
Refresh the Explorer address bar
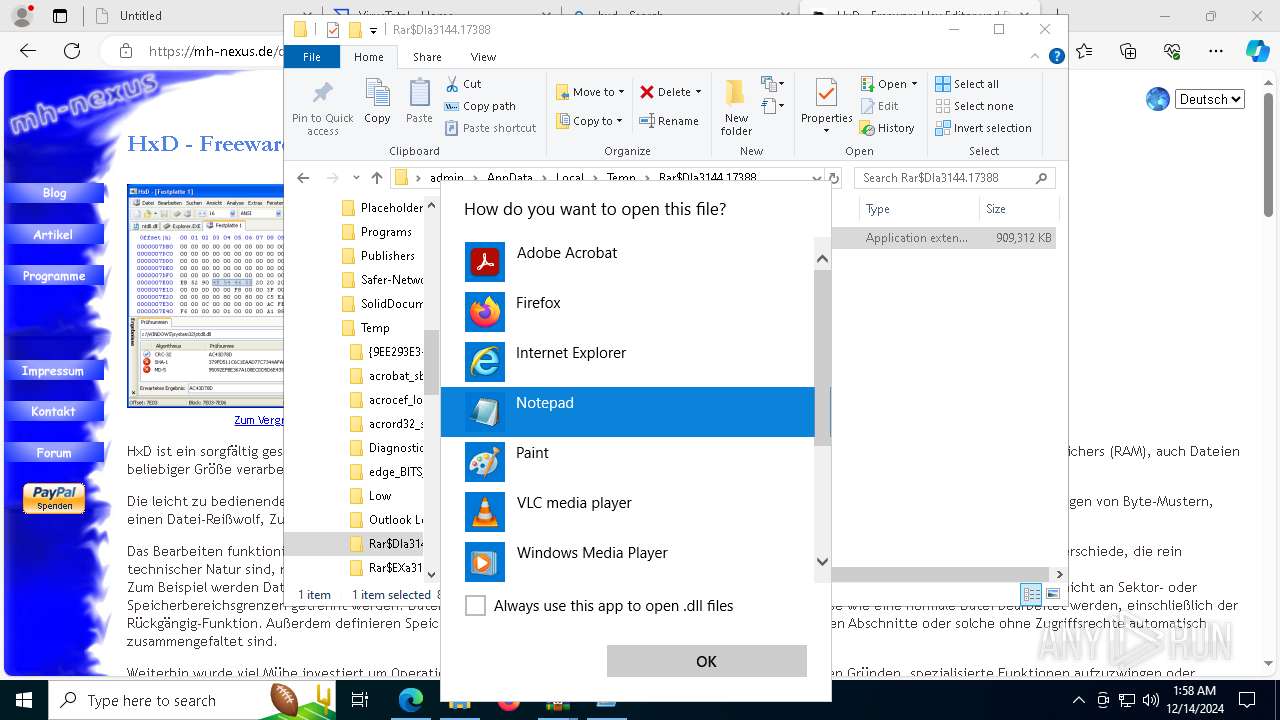pyautogui.click(x=835, y=178)
